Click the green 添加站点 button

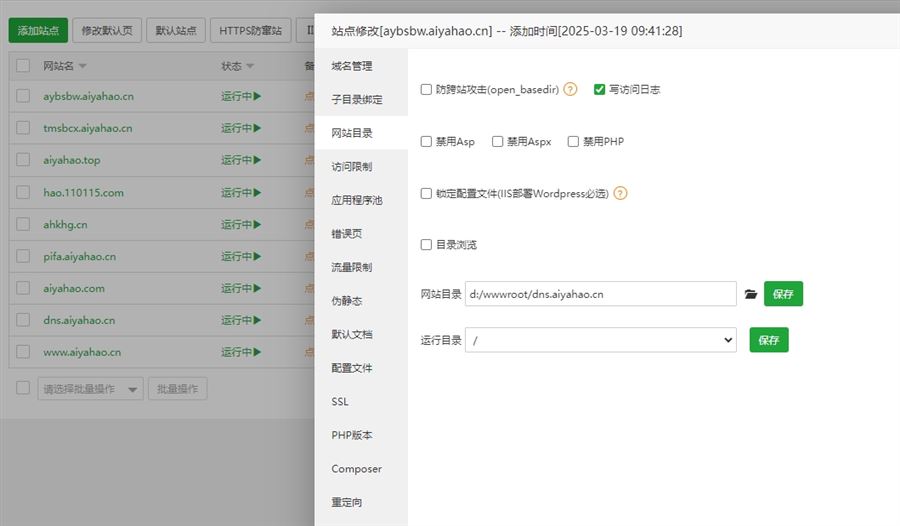(x=38, y=30)
